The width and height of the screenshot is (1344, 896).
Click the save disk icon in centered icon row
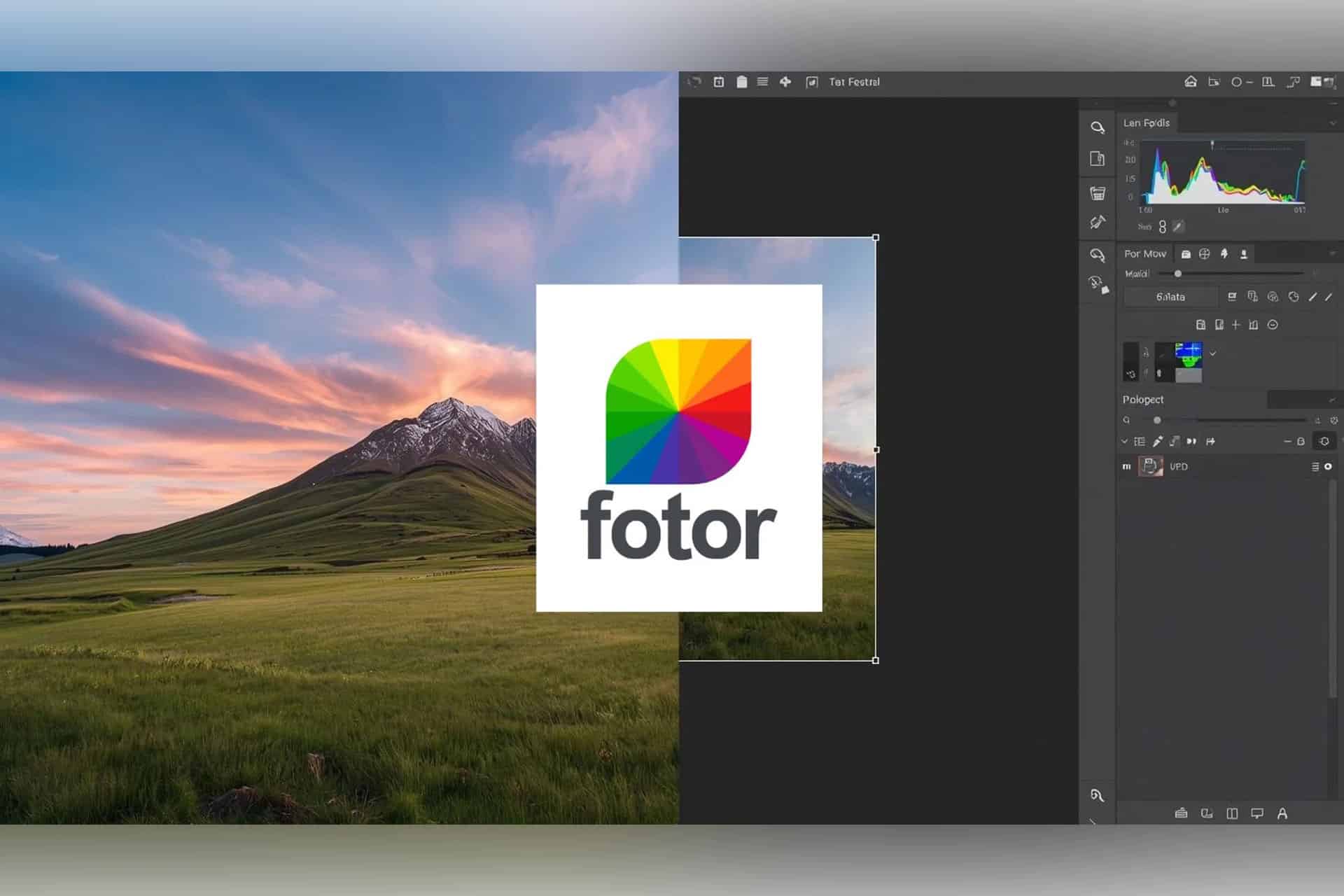click(x=1200, y=325)
